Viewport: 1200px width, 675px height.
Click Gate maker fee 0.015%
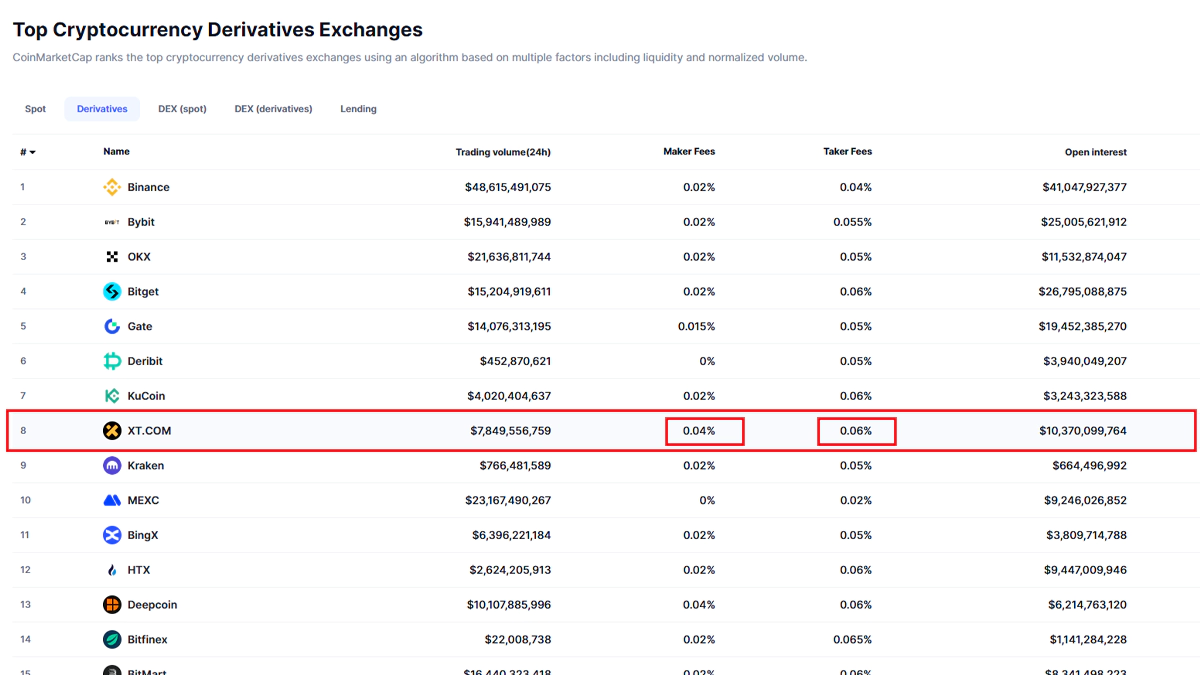pyautogui.click(x=696, y=326)
